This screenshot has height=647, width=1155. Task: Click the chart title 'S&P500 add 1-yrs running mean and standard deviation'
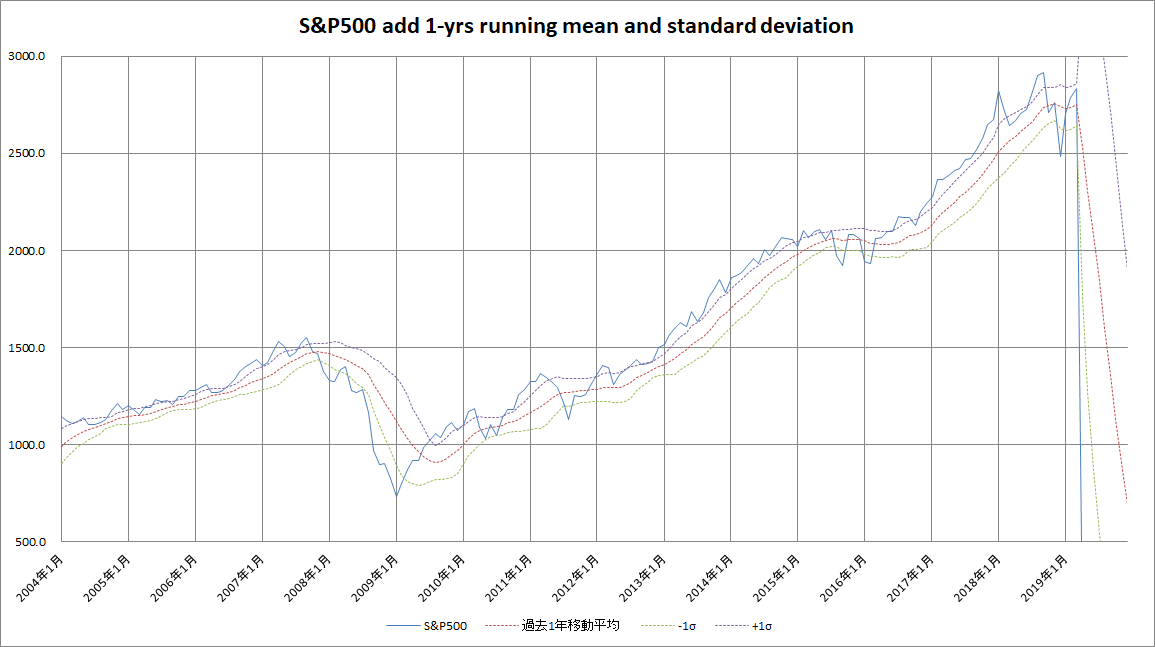point(576,26)
